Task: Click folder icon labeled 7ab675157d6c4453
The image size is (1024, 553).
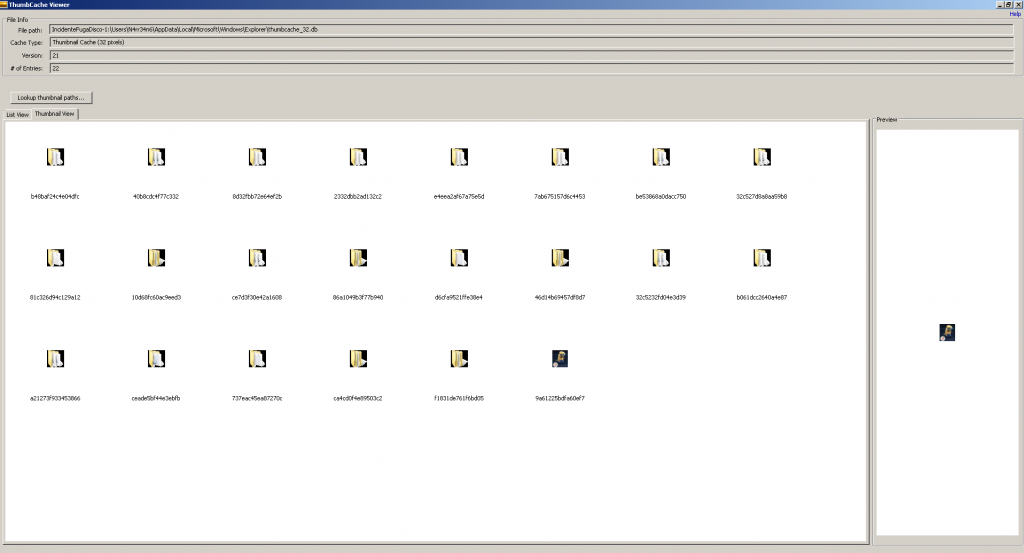Action: pos(560,157)
